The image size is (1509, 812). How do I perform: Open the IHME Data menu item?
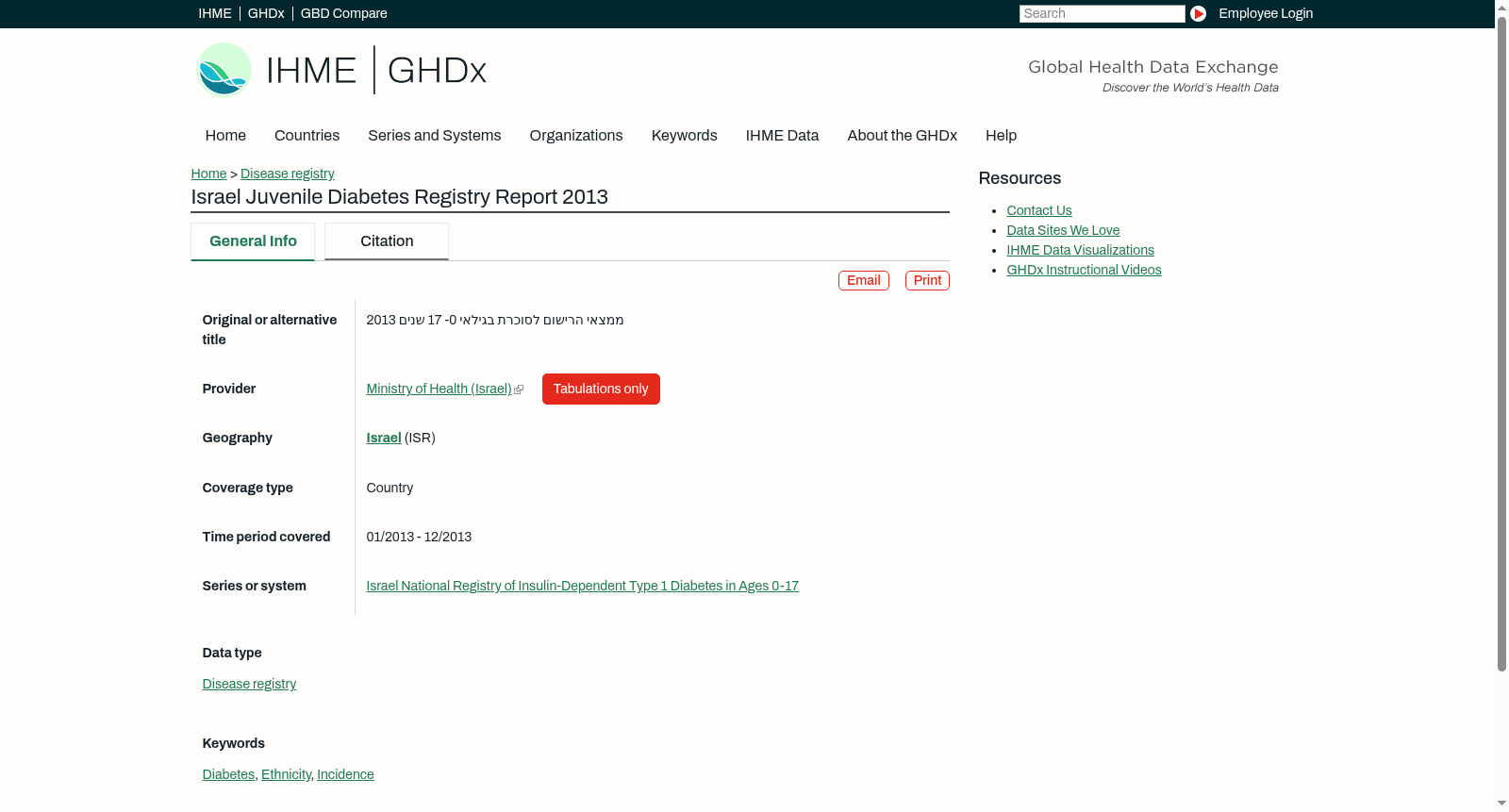click(x=782, y=136)
